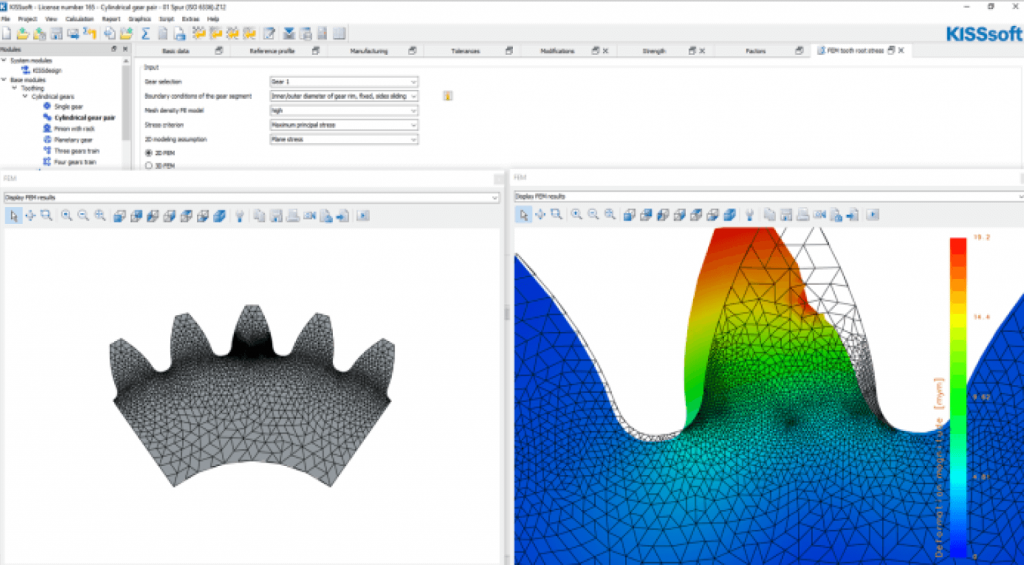Open the 2D modeling assumption dropdown
The height and width of the screenshot is (565, 1024).
pyautogui.click(x=344, y=139)
